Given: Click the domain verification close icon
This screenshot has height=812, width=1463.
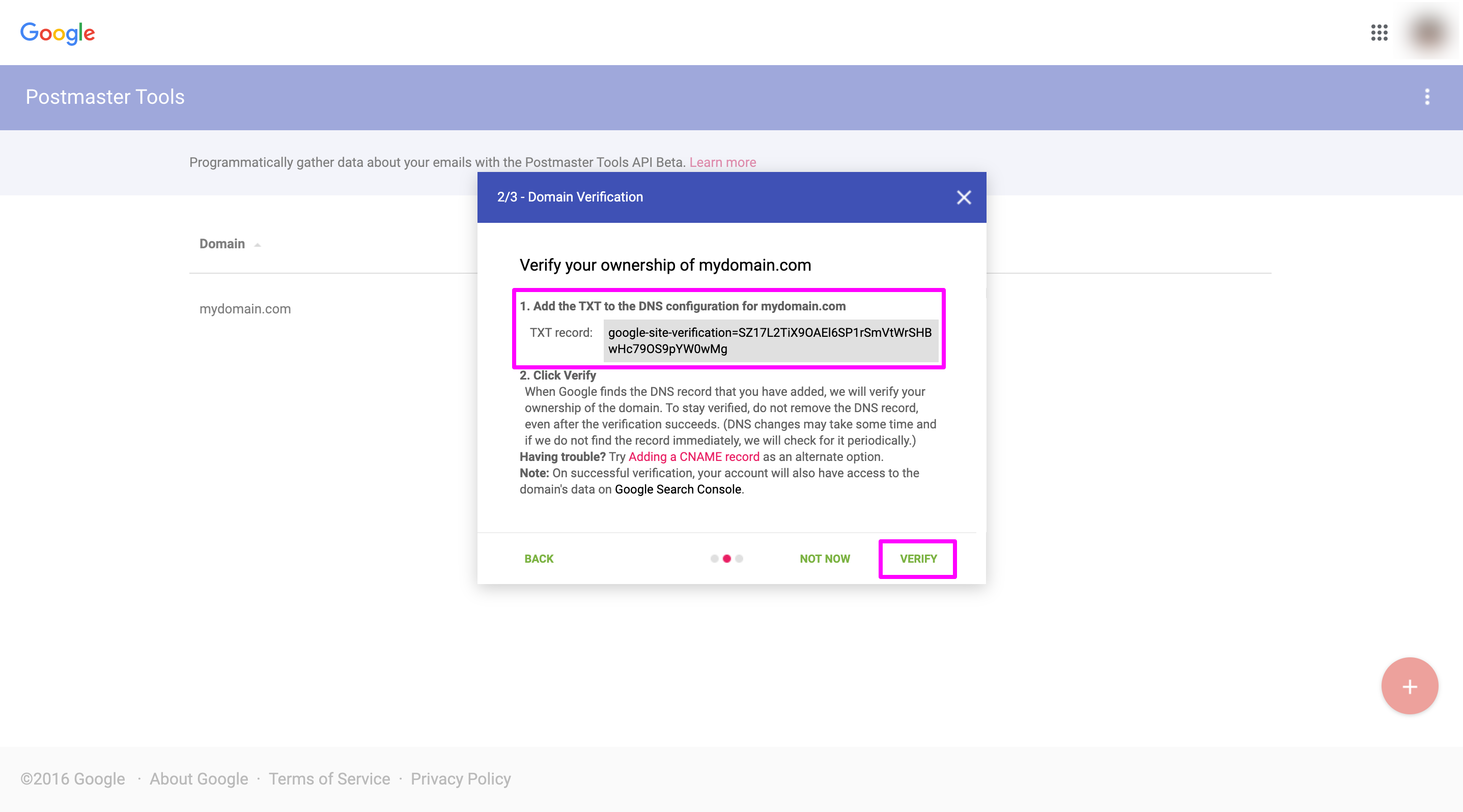Looking at the screenshot, I should tap(963, 196).
